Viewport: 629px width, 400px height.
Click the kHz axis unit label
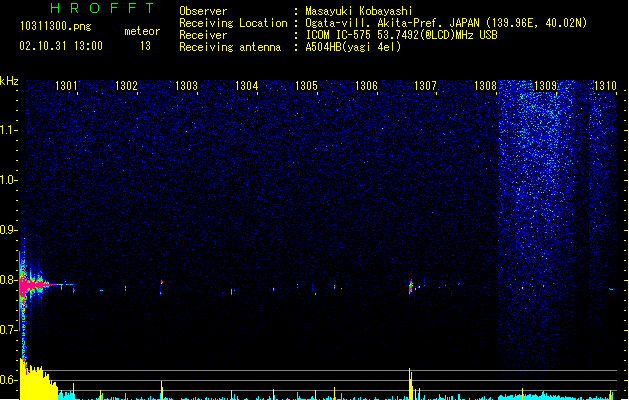click(9, 81)
